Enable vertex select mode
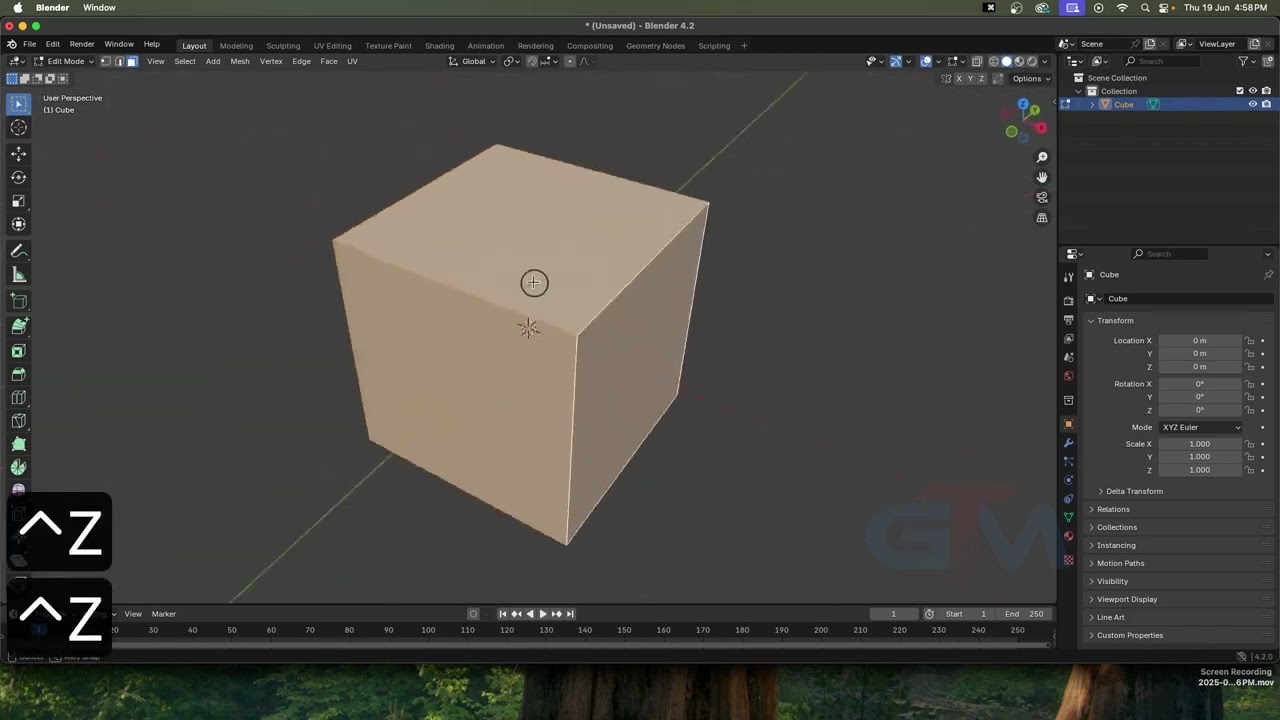The image size is (1280, 720). (106, 61)
